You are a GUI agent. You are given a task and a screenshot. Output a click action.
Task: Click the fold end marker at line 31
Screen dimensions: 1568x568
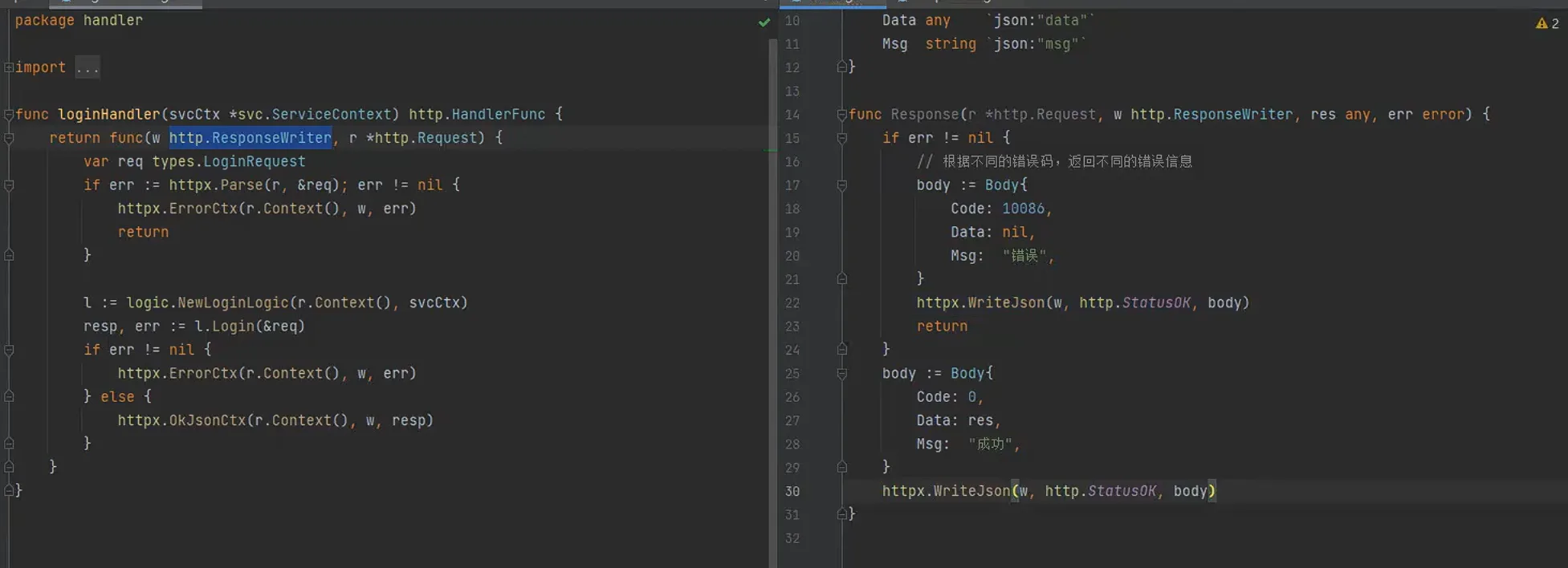[841, 513]
